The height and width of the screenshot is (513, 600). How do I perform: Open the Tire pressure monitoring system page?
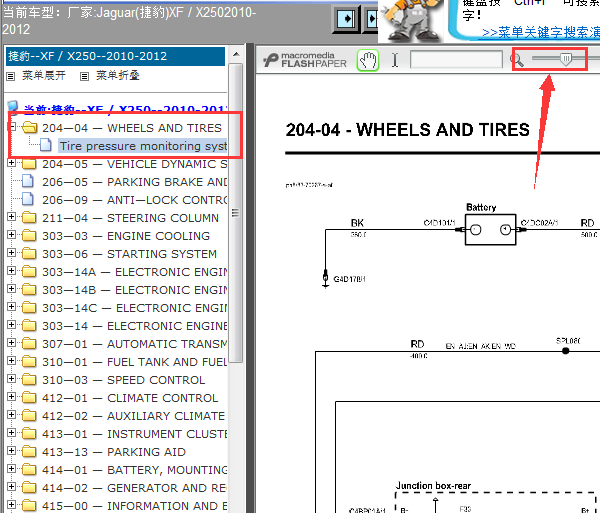tap(143, 146)
